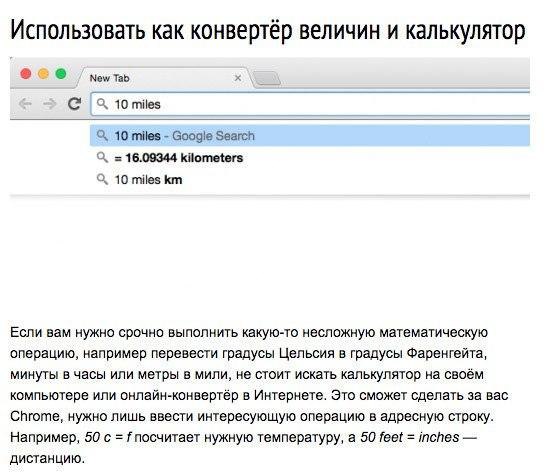Open a new tab with the blank tab button
Screen dimensions: 552x475
(x=267, y=79)
